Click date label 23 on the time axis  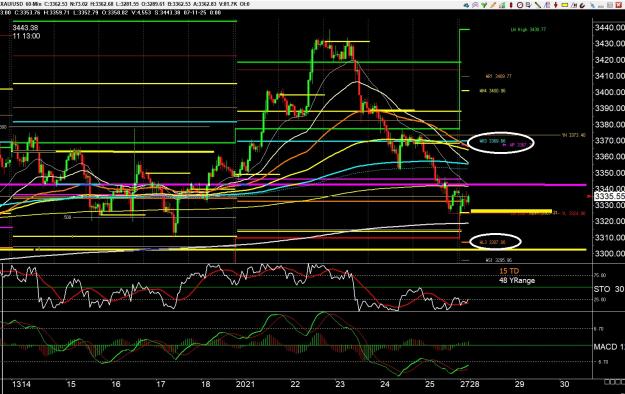(340, 384)
